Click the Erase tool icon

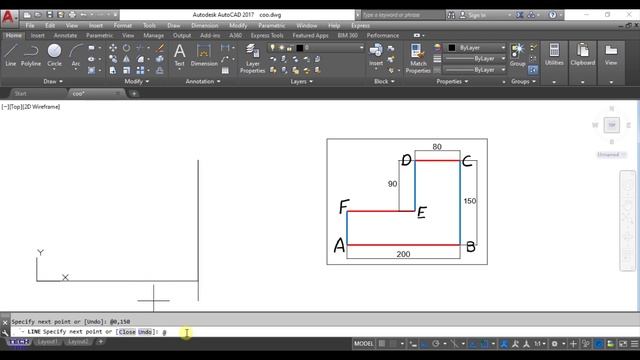(160, 48)
